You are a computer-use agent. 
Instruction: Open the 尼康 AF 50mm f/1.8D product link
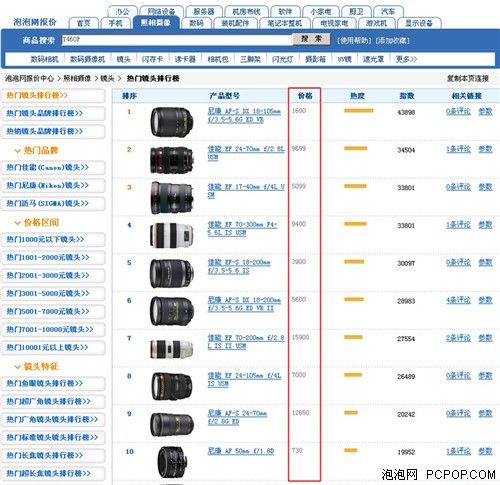[x=241, y=451]
